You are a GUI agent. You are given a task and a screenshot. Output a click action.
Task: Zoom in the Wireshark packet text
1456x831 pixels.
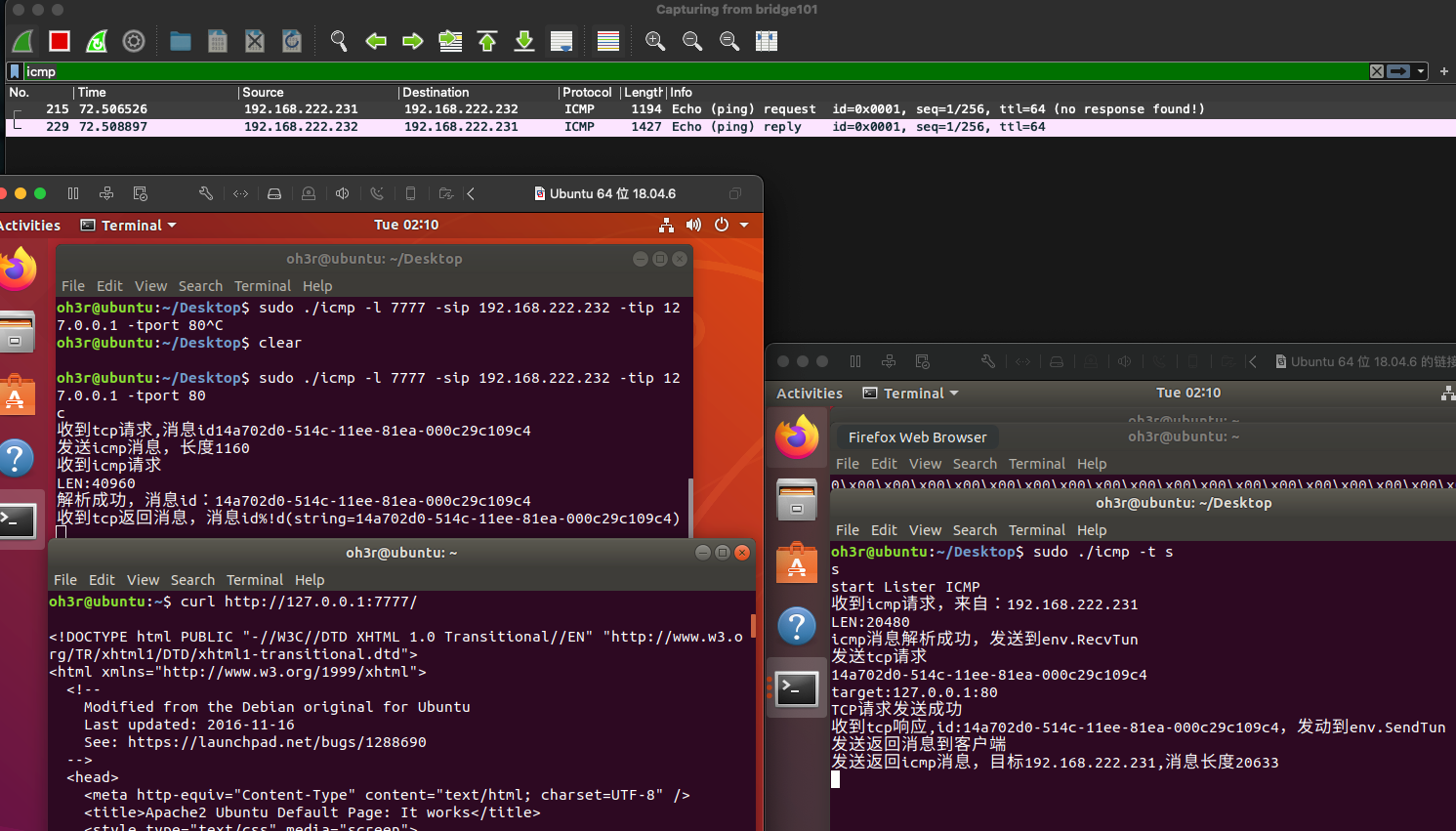coord(655,41)
